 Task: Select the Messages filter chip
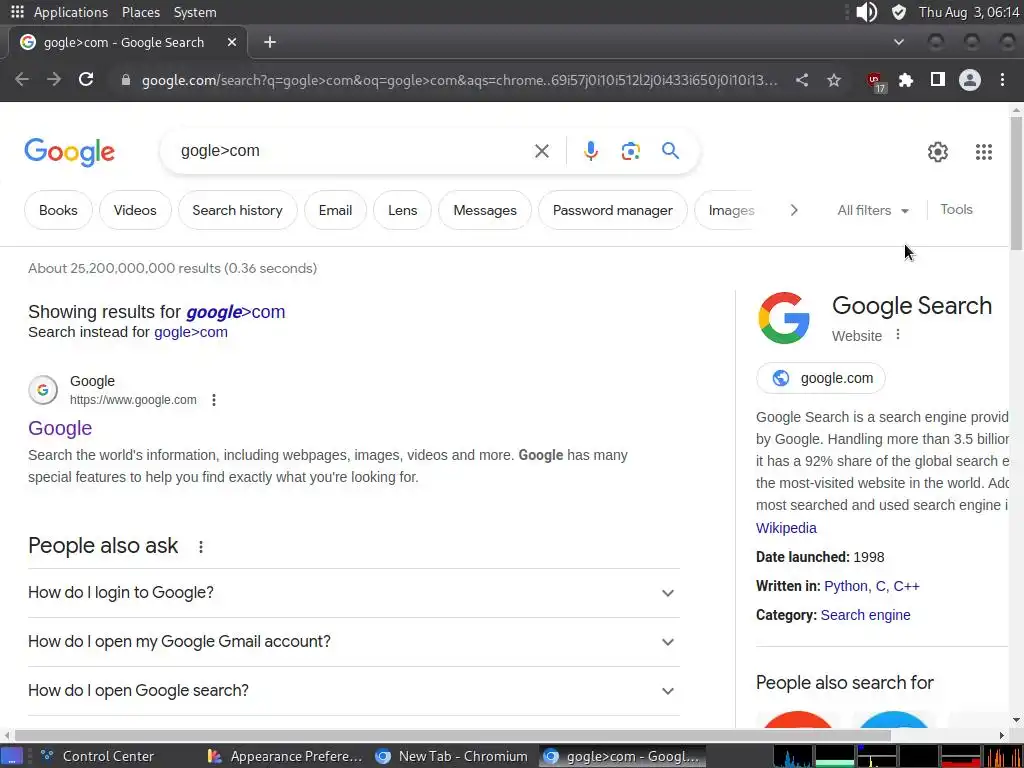pyautogui.click(x=485, y=210)
